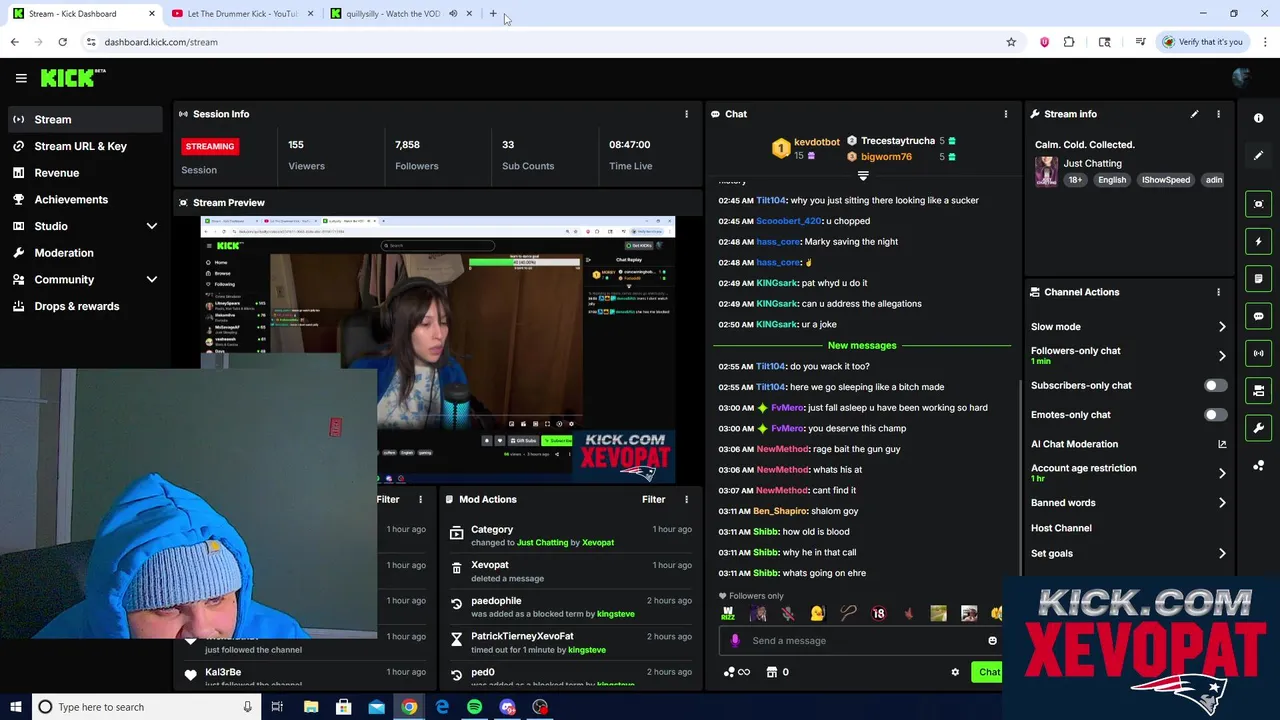Select the W RIZZ emote
Viewport: 1280px width, 720px height.
[x=728, y=614]
